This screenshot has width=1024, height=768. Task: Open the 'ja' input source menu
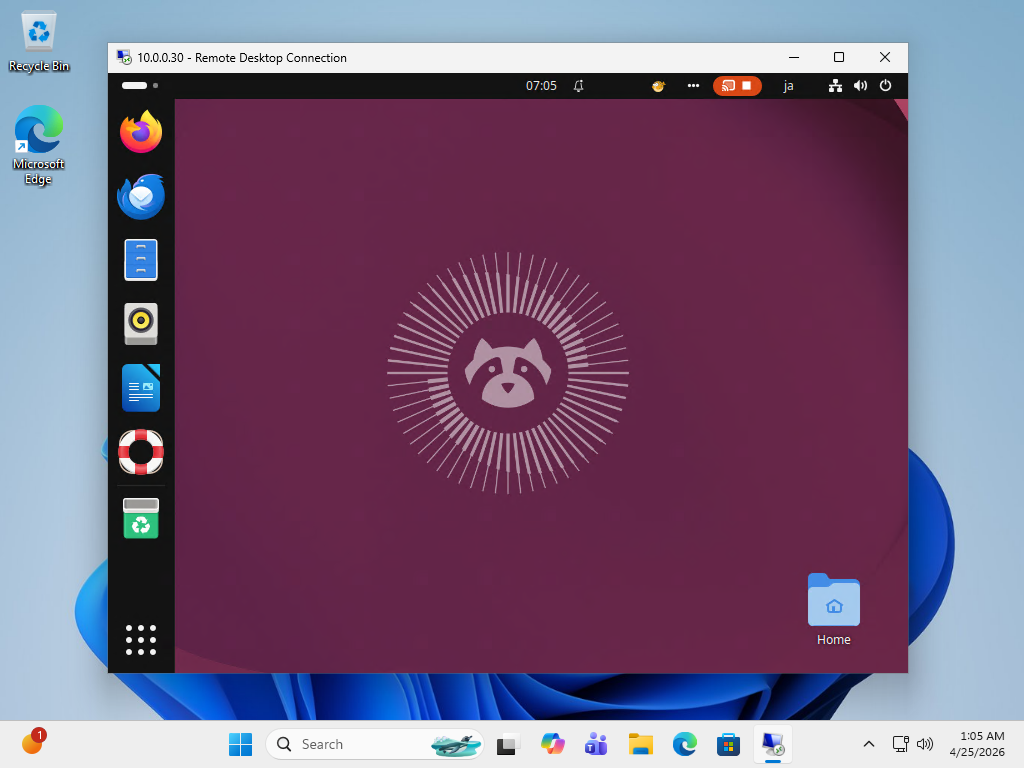pyautogui.click(x=788, y=86)
